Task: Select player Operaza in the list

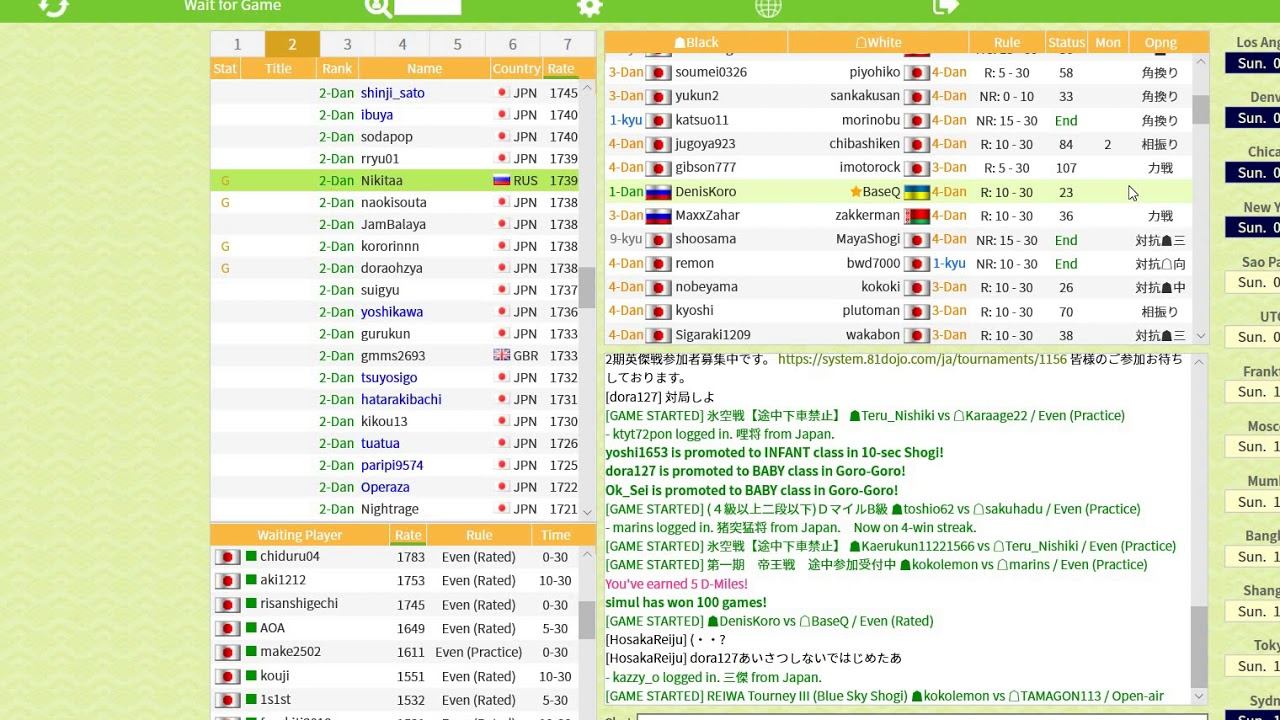Action: point(395,487)
